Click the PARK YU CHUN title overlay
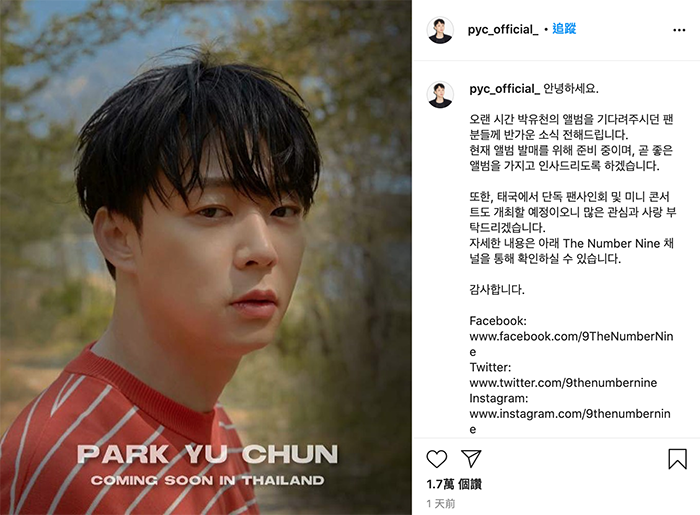 [208, 454]
